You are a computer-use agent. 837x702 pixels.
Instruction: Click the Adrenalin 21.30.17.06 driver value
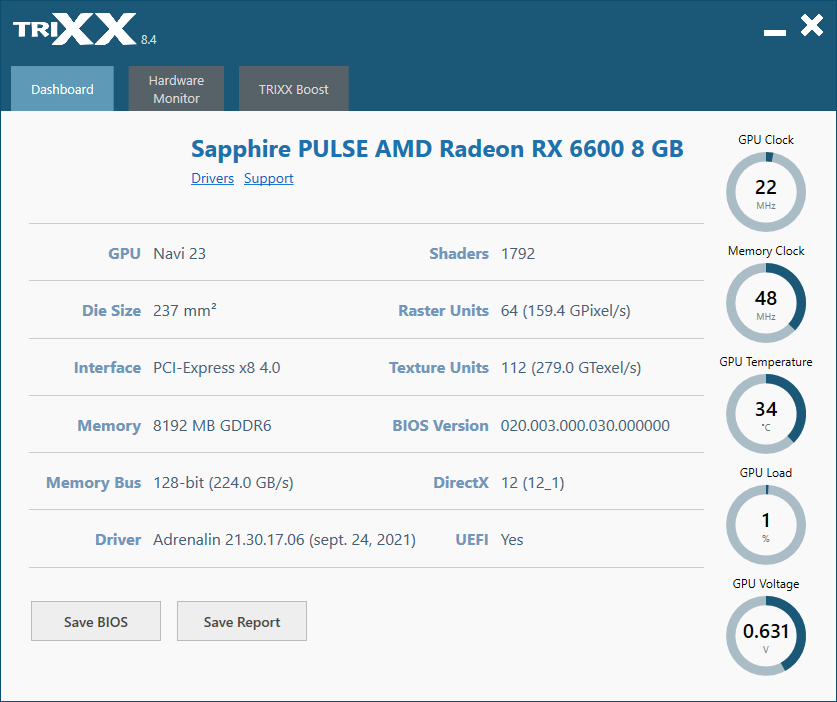tap(285, 540)
